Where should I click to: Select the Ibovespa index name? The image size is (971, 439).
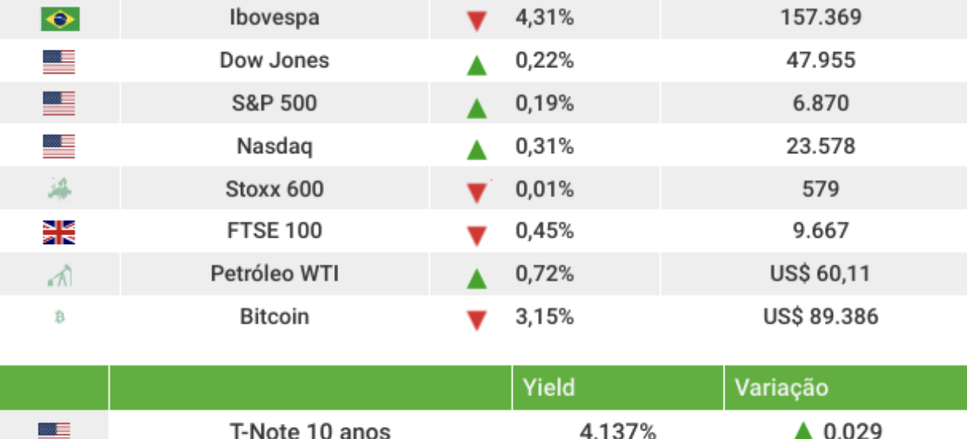[x=274, y=17]
